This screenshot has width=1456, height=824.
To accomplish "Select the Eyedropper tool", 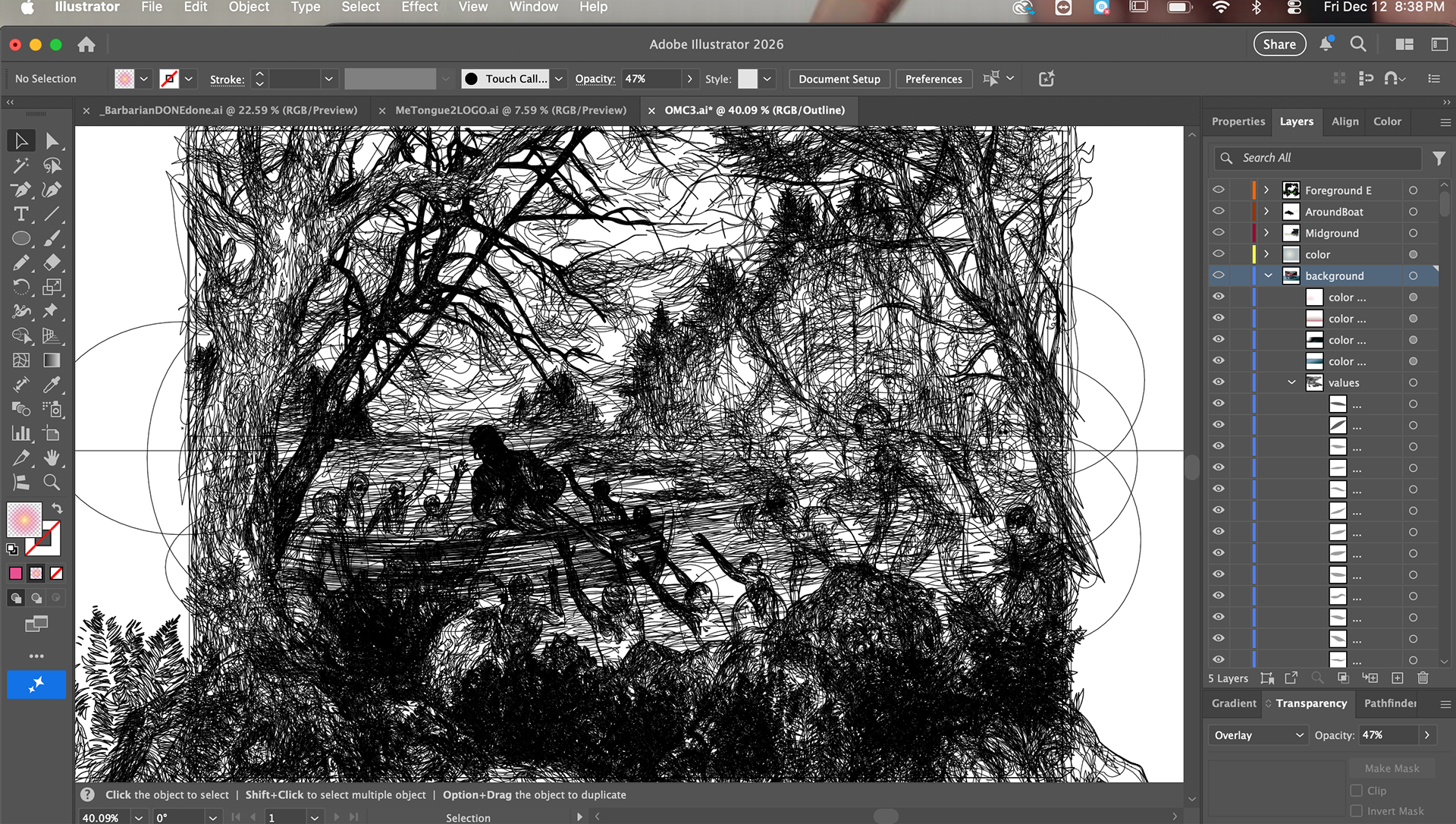I will coord(52,385).
